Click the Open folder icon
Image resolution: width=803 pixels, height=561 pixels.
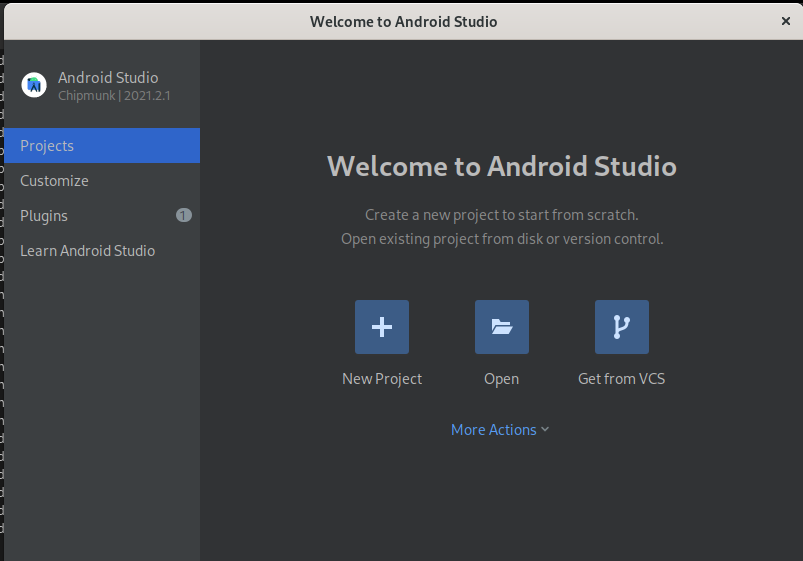tap(501, 327)
